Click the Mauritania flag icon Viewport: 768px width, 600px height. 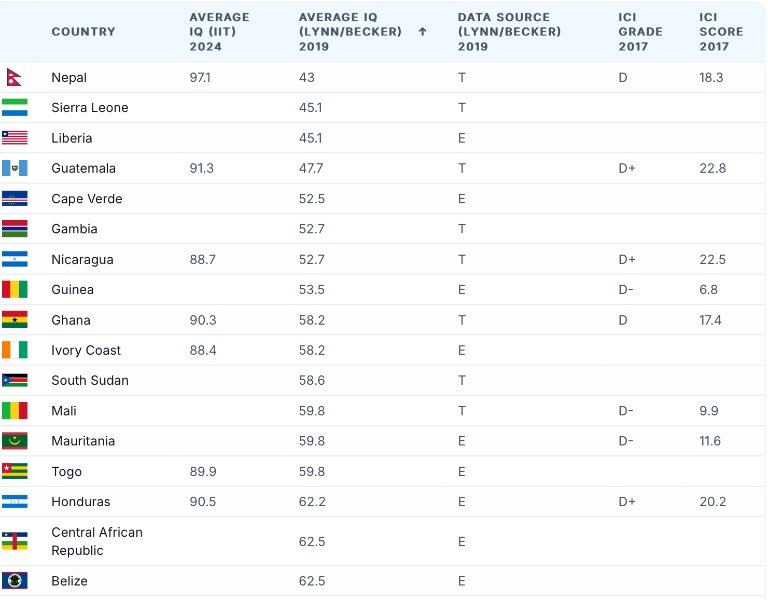pos(15,441)
